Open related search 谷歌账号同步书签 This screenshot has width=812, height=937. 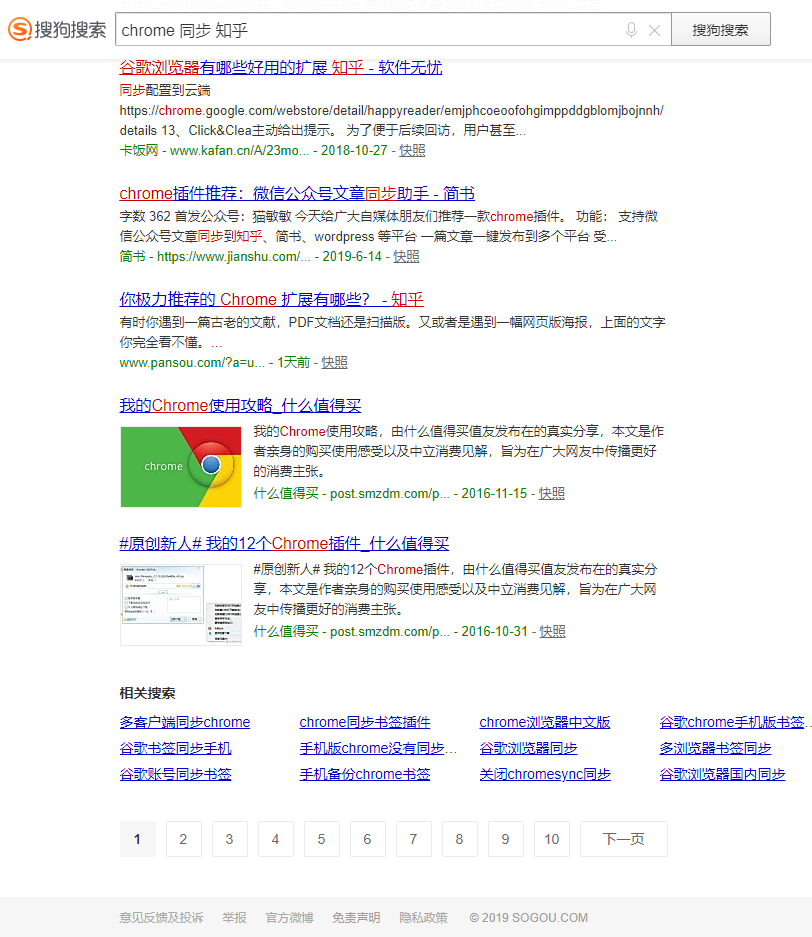coord(176,774)
